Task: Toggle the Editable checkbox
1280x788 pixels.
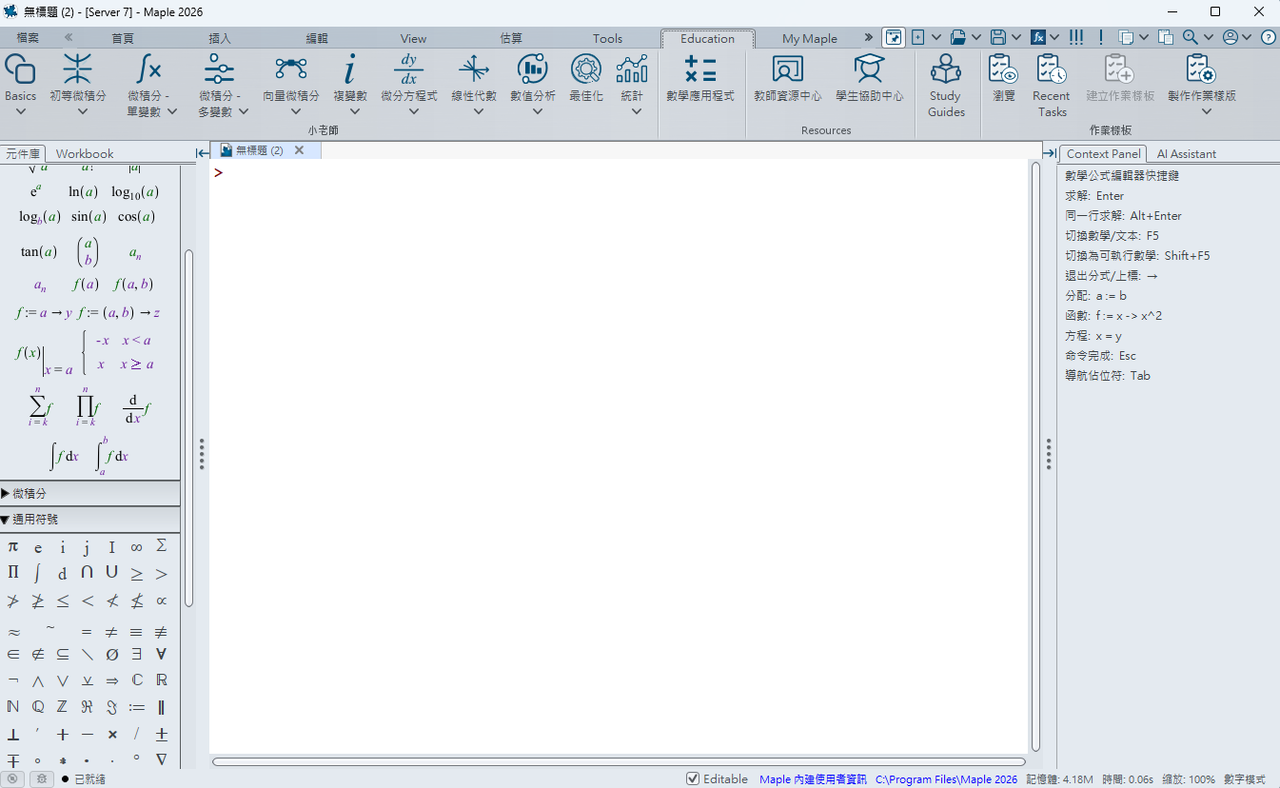Action: (x=693, y=779)
